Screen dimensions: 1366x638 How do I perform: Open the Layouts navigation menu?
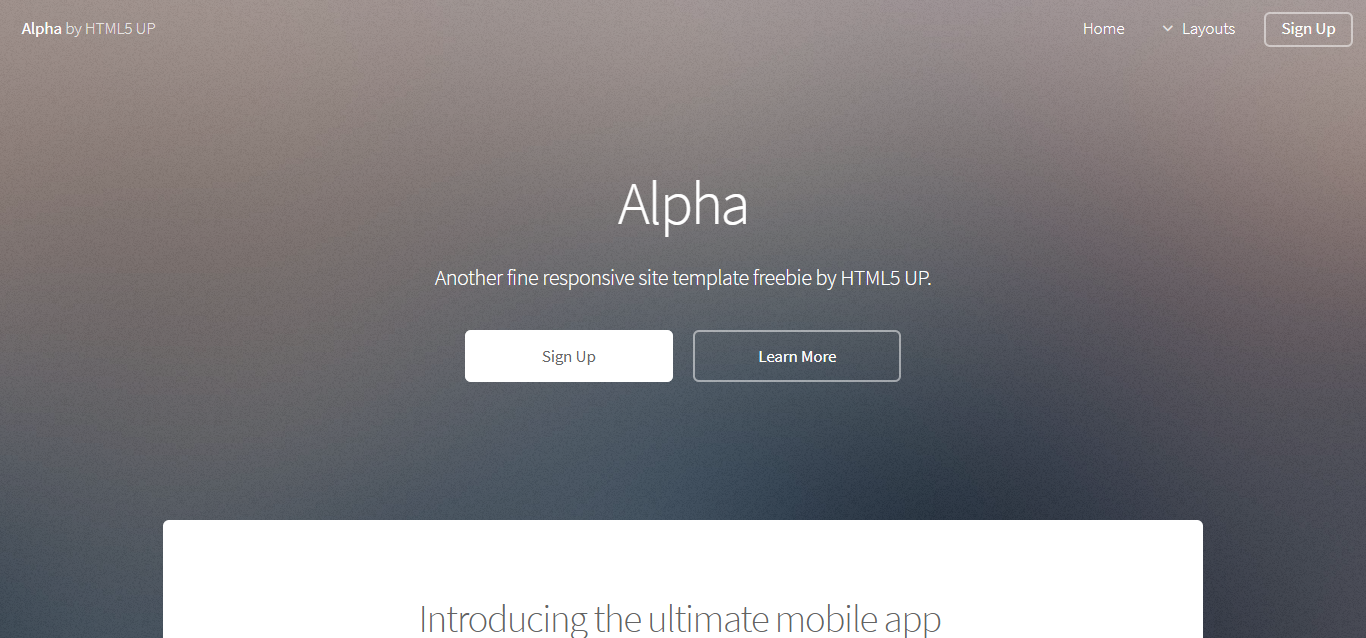tap(1199, 29)
